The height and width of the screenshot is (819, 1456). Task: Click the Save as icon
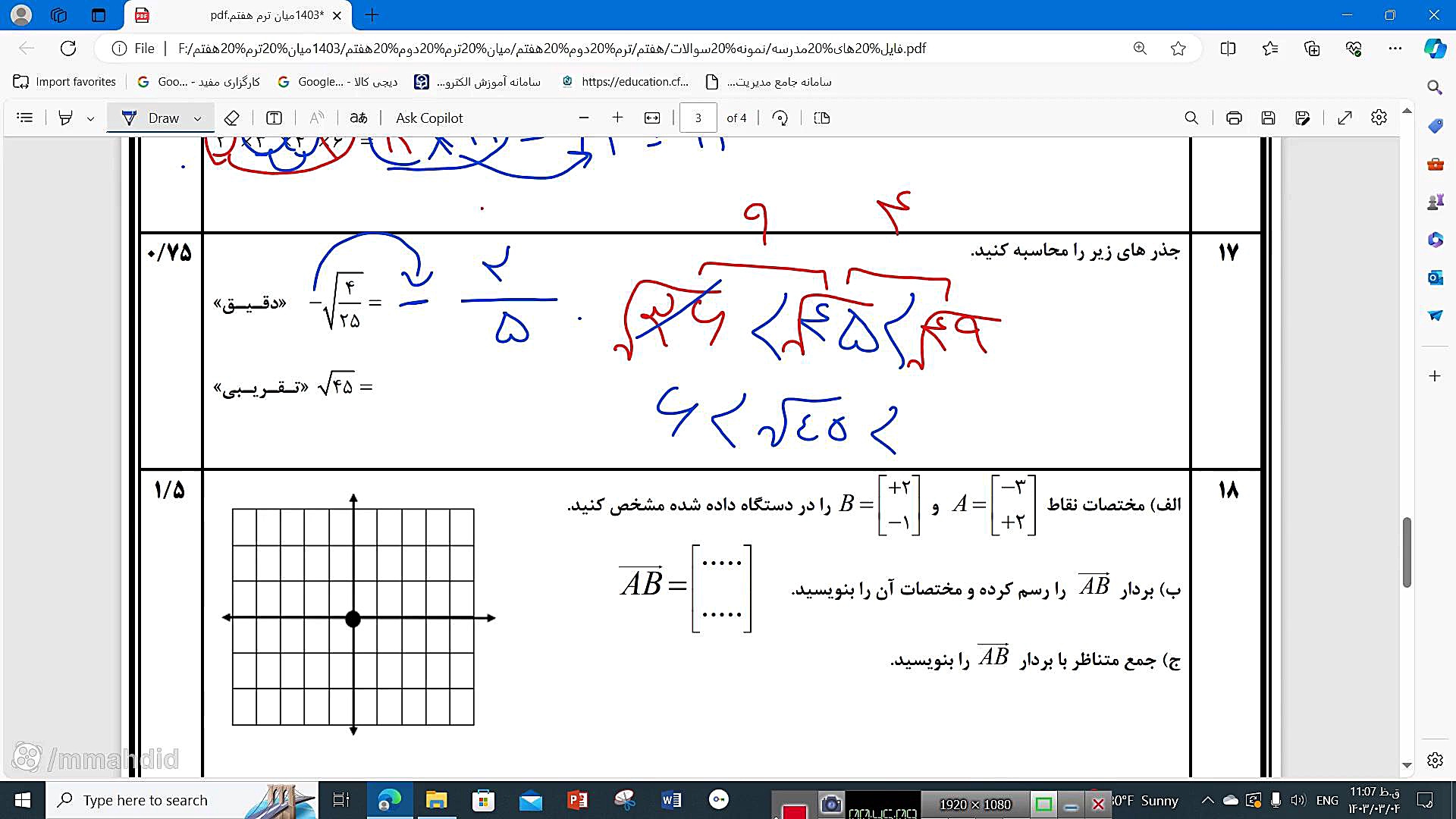pyautogui.click(x=1303, y=118)
